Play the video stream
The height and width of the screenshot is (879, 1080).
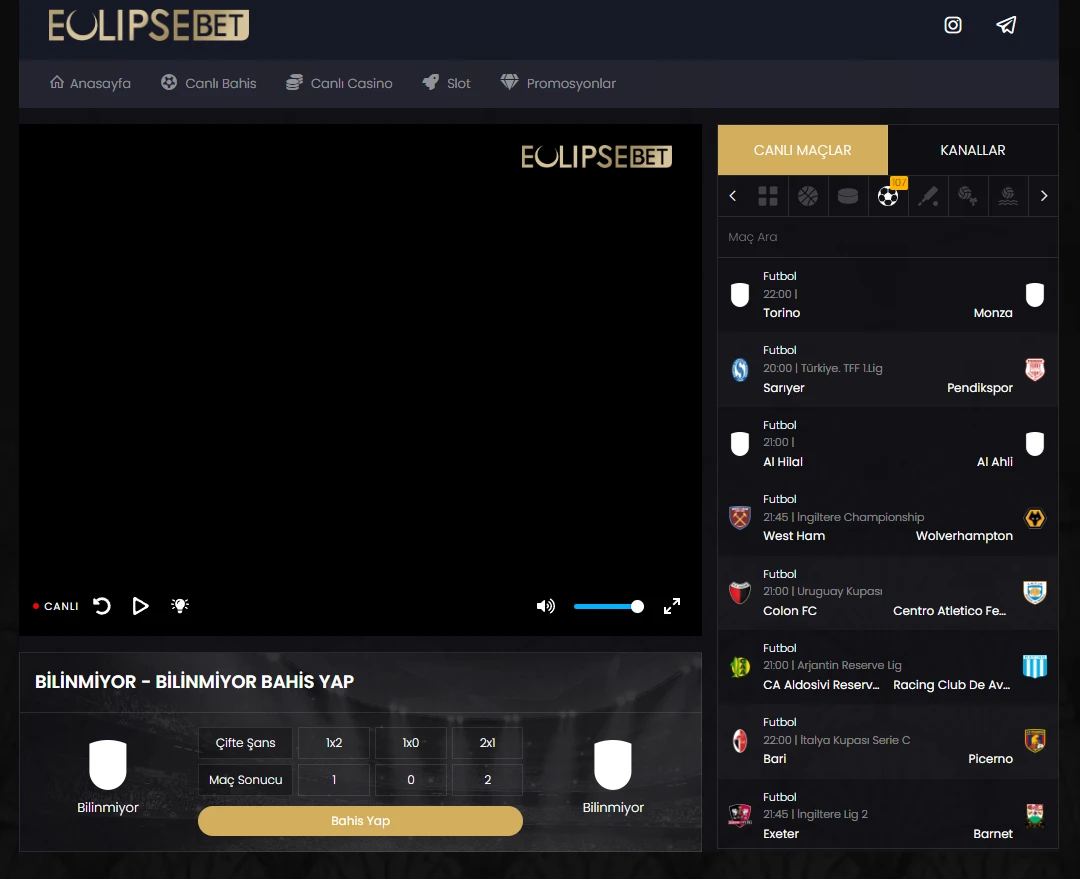141,606
